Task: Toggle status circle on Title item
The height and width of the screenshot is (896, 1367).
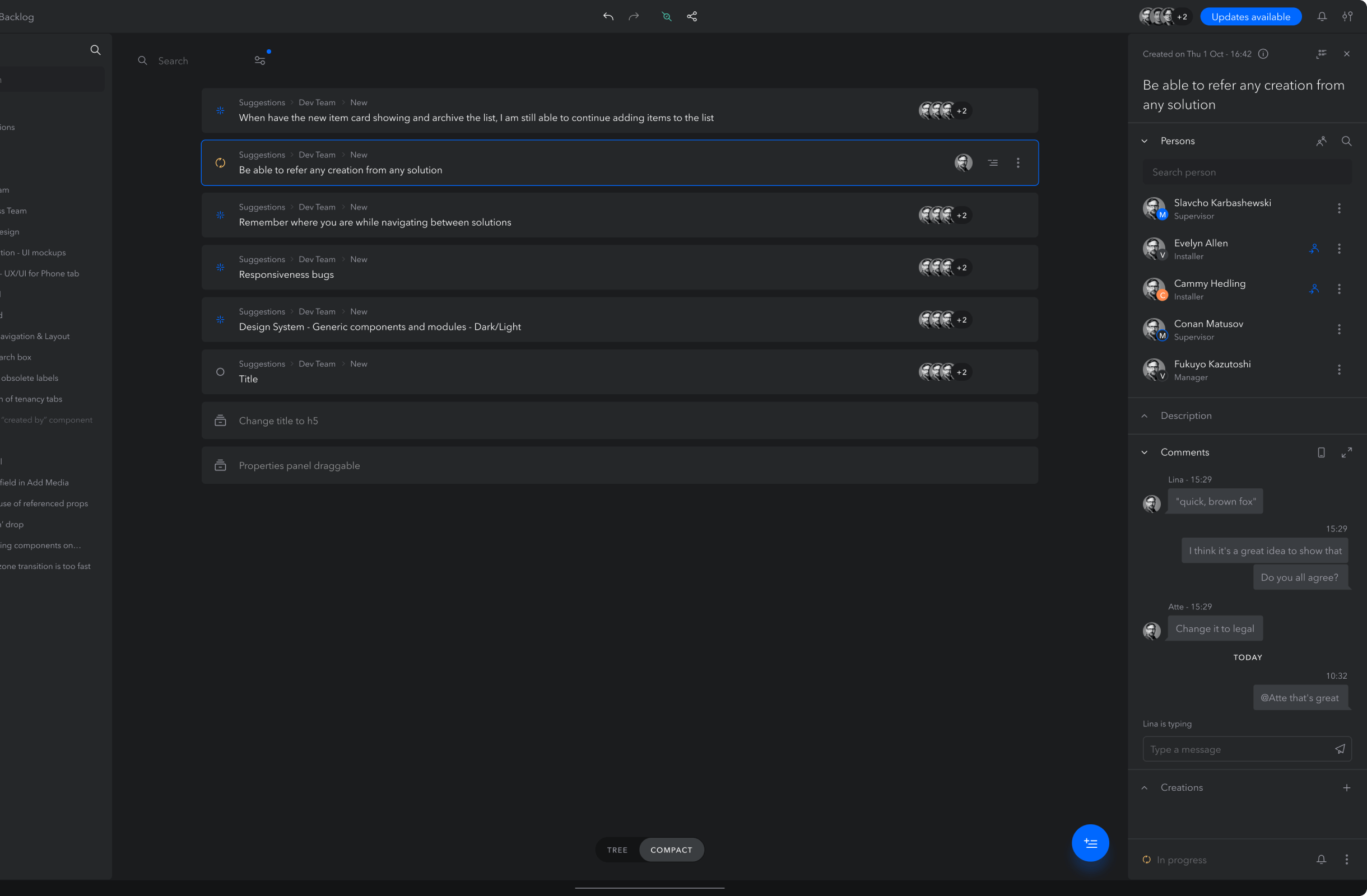Action: [x=220, y=372]
